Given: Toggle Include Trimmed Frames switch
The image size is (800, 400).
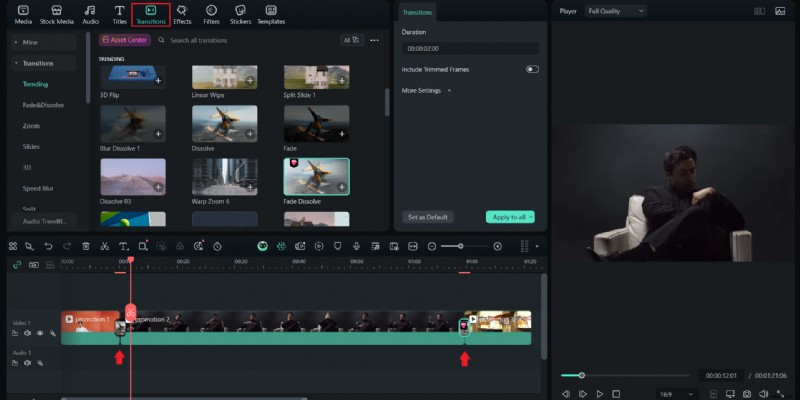Looking at the screenshot, I should [532, 69].
